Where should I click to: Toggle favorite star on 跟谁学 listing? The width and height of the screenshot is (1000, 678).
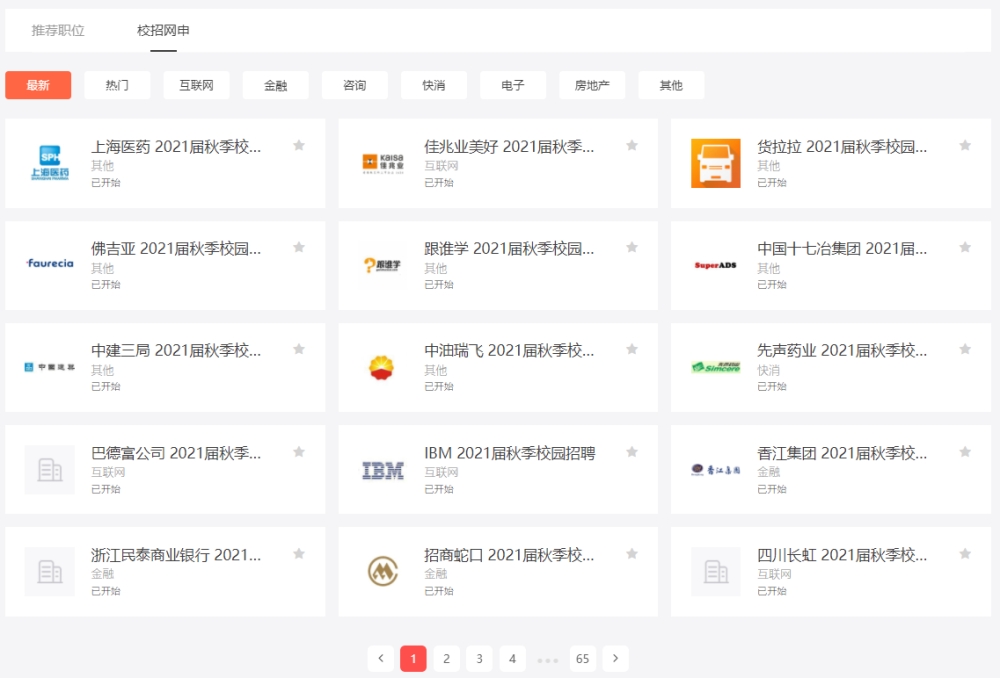632,247
